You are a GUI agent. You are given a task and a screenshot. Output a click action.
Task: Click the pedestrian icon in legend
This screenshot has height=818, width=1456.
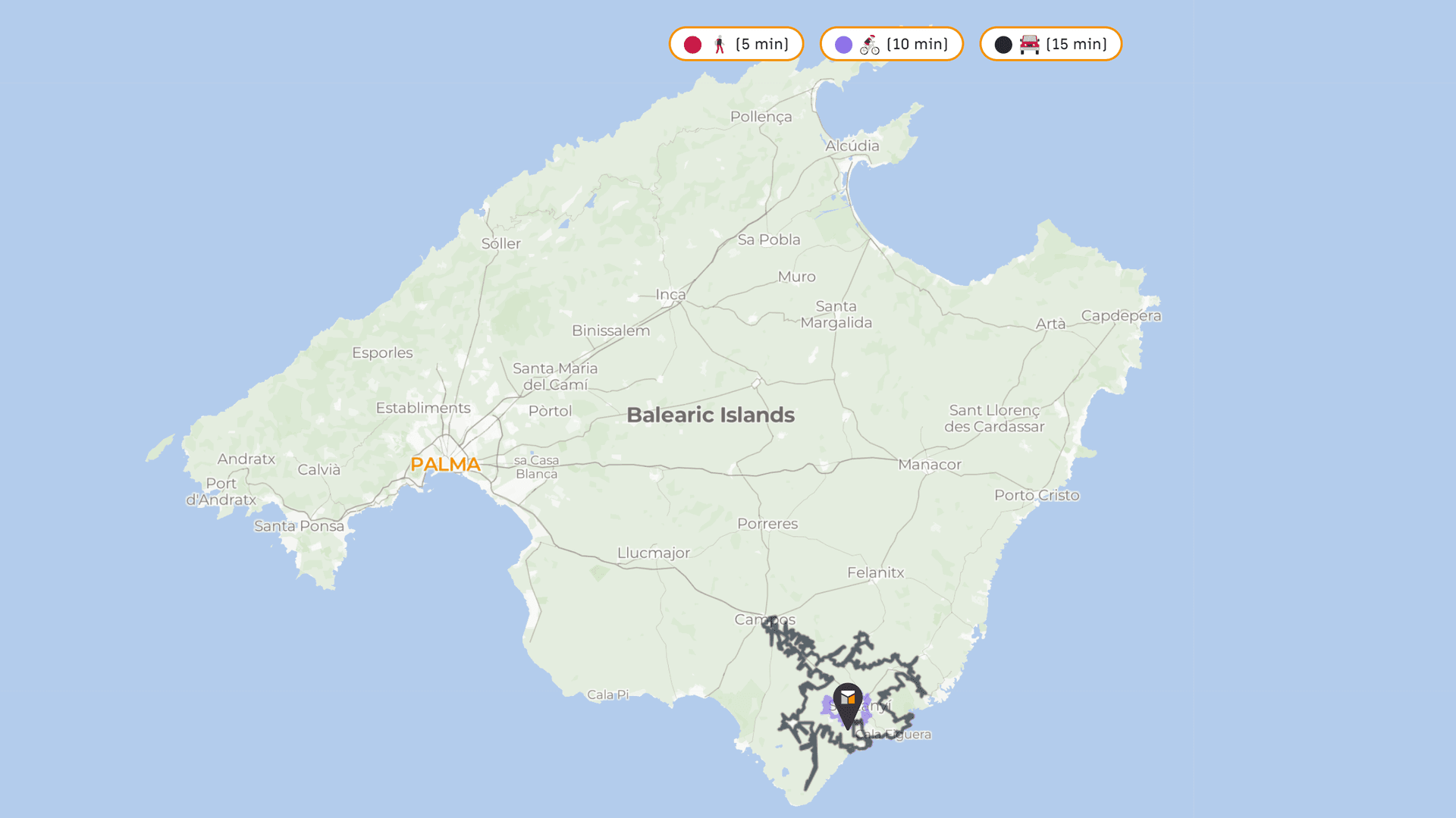(x=720, y=45)
